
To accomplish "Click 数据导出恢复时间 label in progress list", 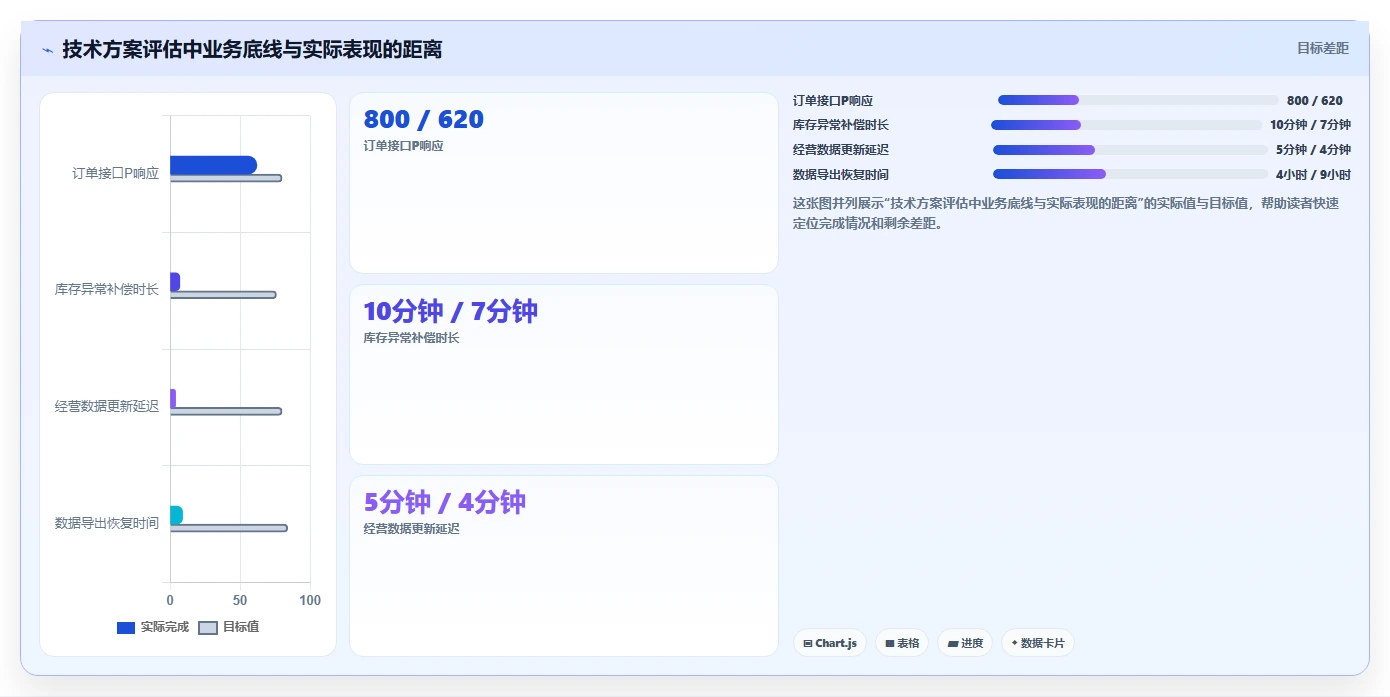I will click(x=841, y=175).
